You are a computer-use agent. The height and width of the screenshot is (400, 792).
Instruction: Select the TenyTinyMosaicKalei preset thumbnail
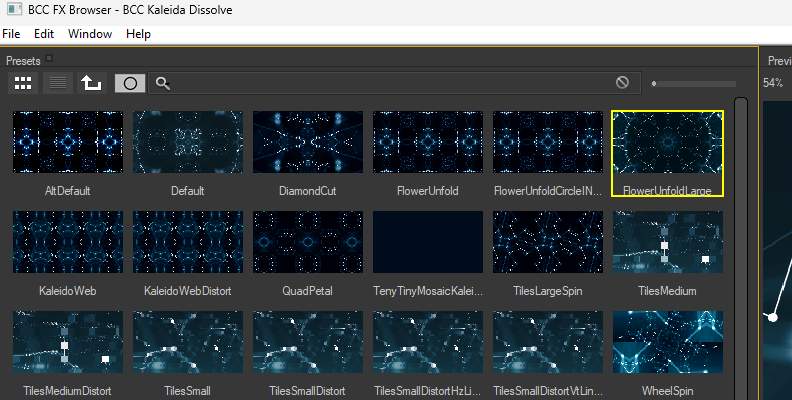pyautogui.click(x=428, y=242)
